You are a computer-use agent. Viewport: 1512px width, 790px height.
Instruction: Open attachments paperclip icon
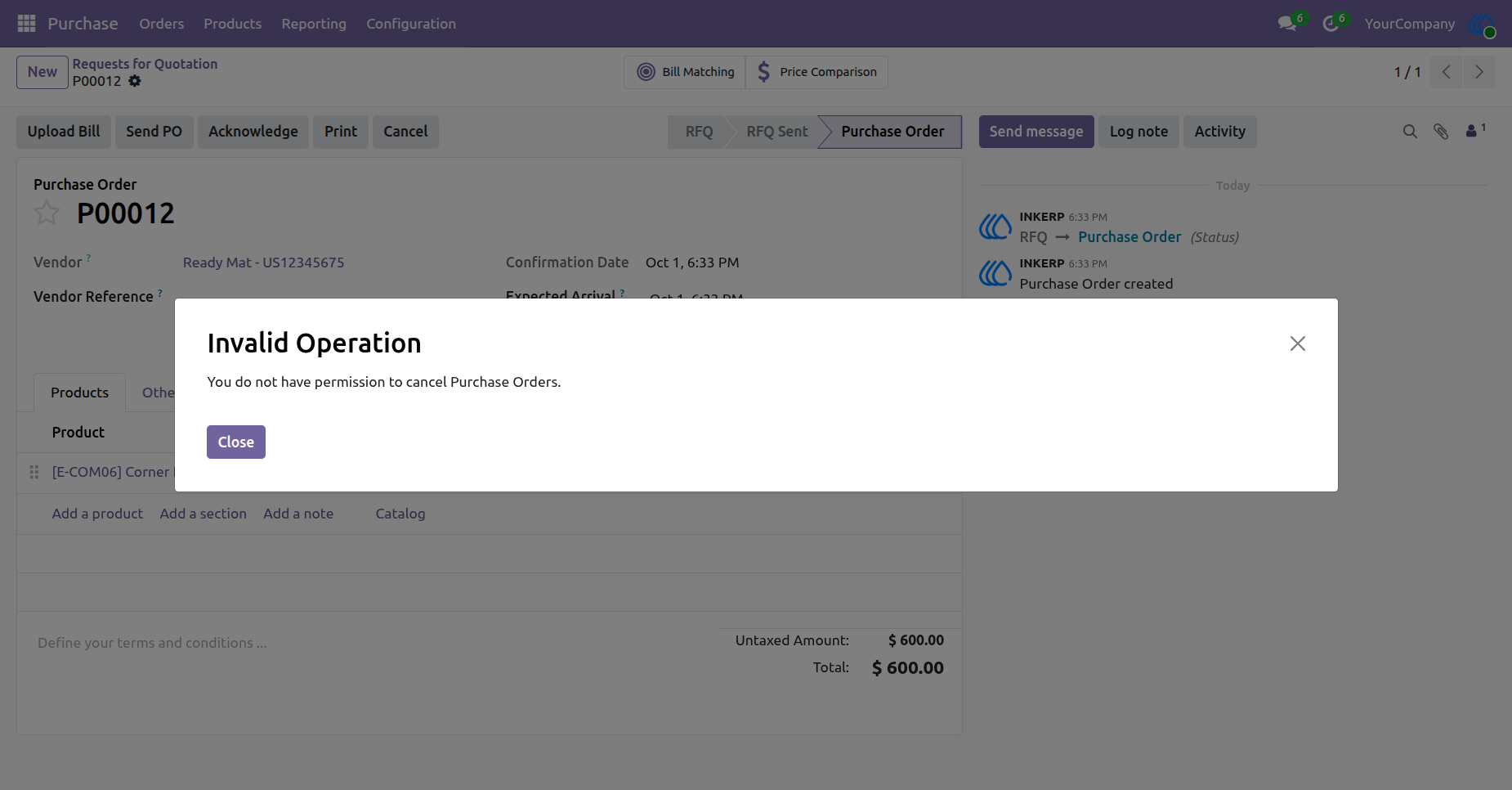point(1441,131)
